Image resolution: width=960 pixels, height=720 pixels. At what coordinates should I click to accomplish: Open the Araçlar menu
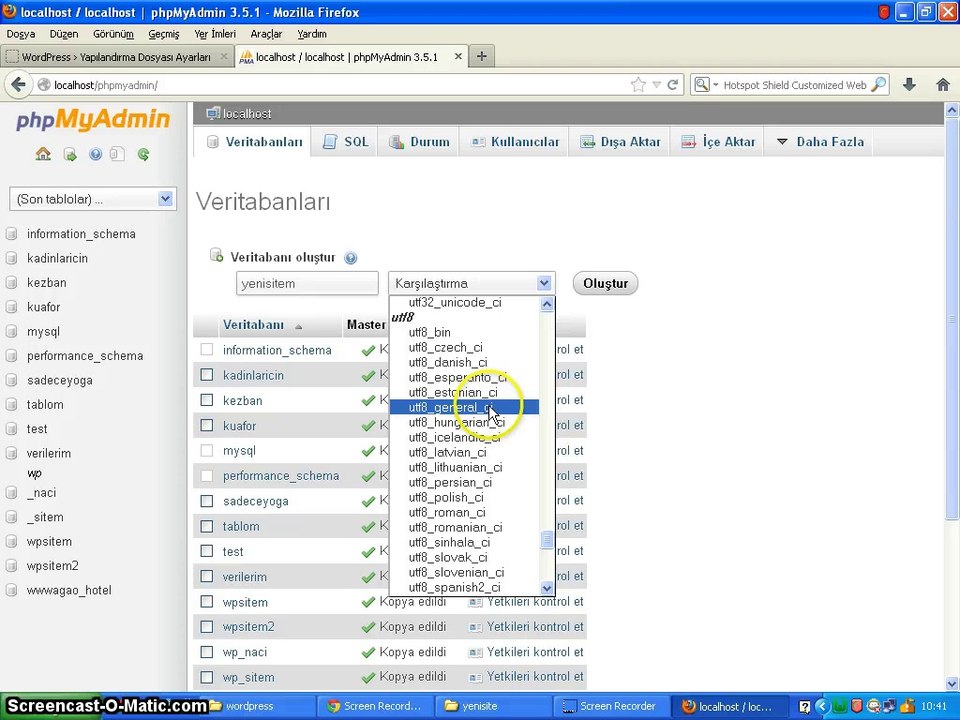(266, 34)
